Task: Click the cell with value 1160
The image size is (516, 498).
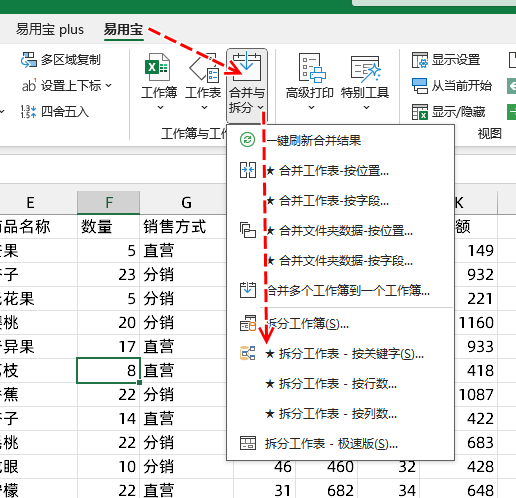Action: [x=476, y=322]
